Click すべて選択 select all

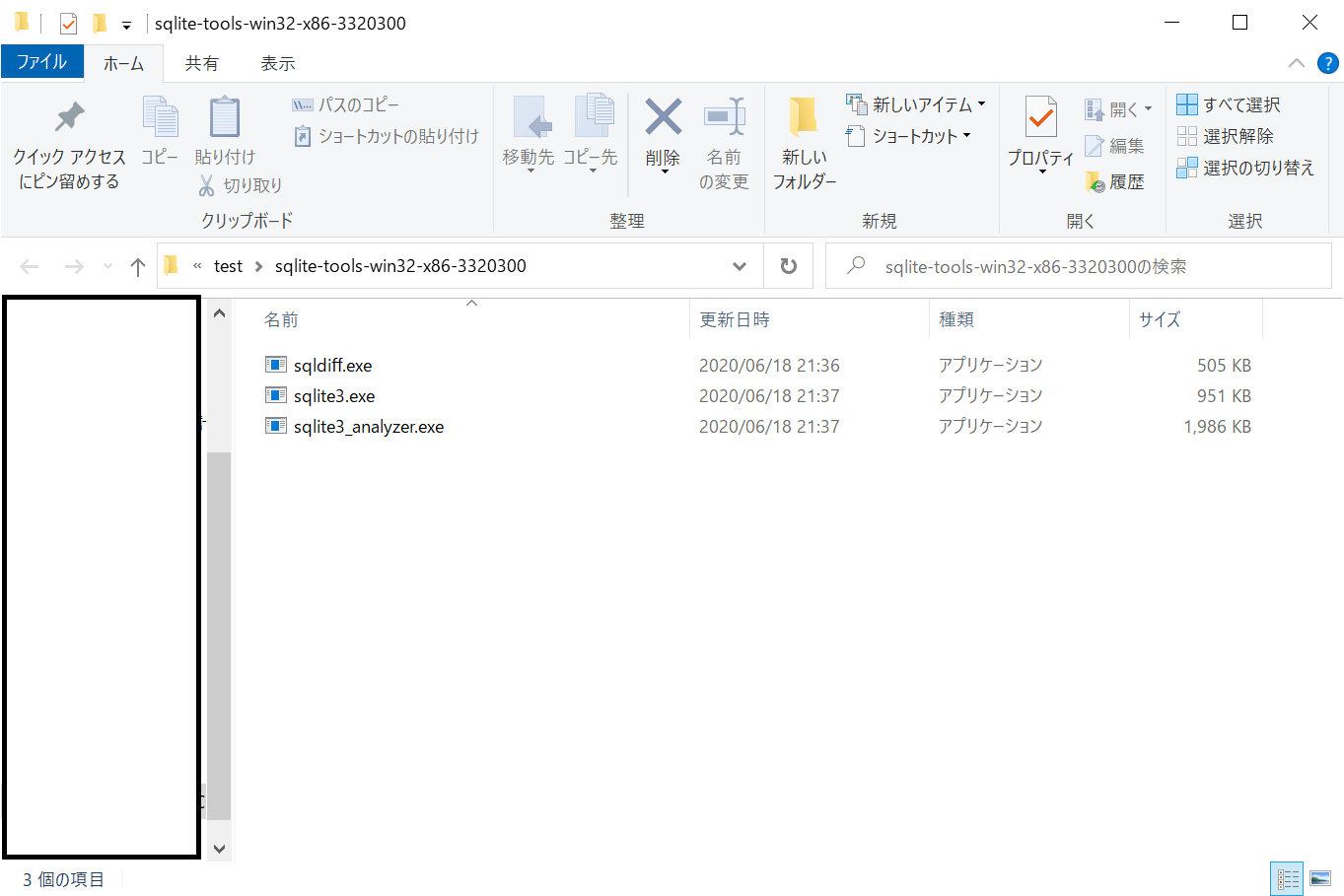(1229, 104)
